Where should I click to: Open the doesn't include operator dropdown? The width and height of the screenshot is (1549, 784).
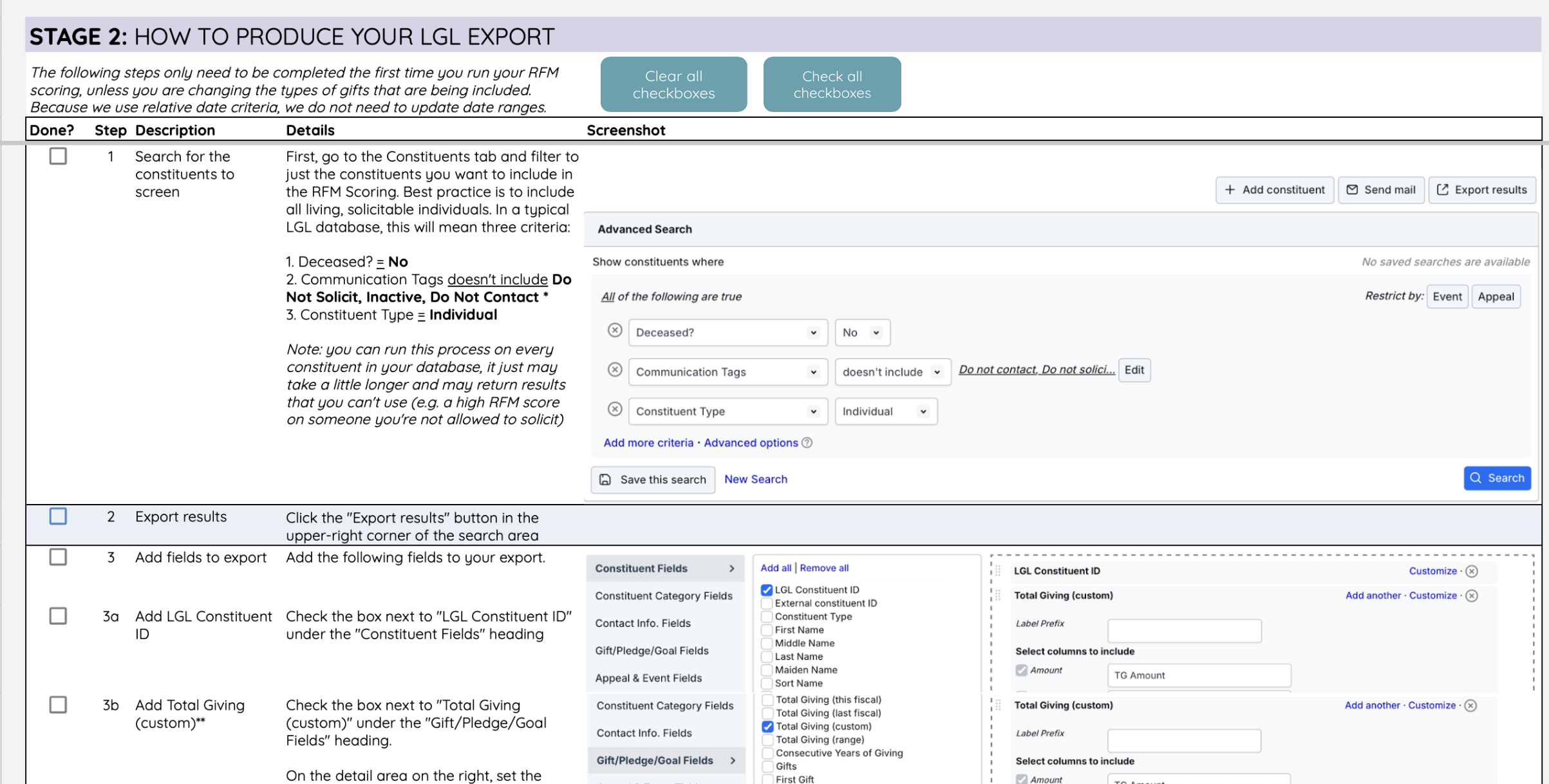click(892, 372)
